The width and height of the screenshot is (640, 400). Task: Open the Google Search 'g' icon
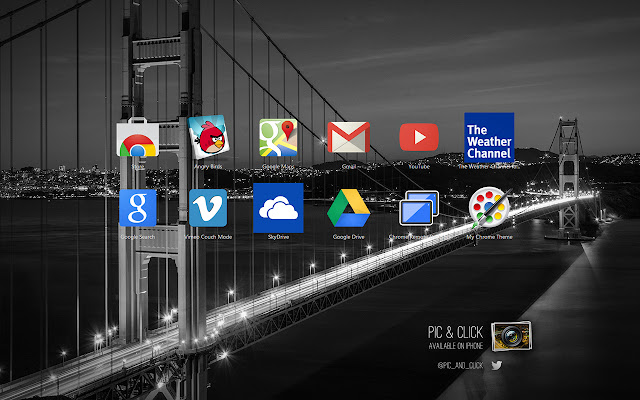[x=138, y=208]
